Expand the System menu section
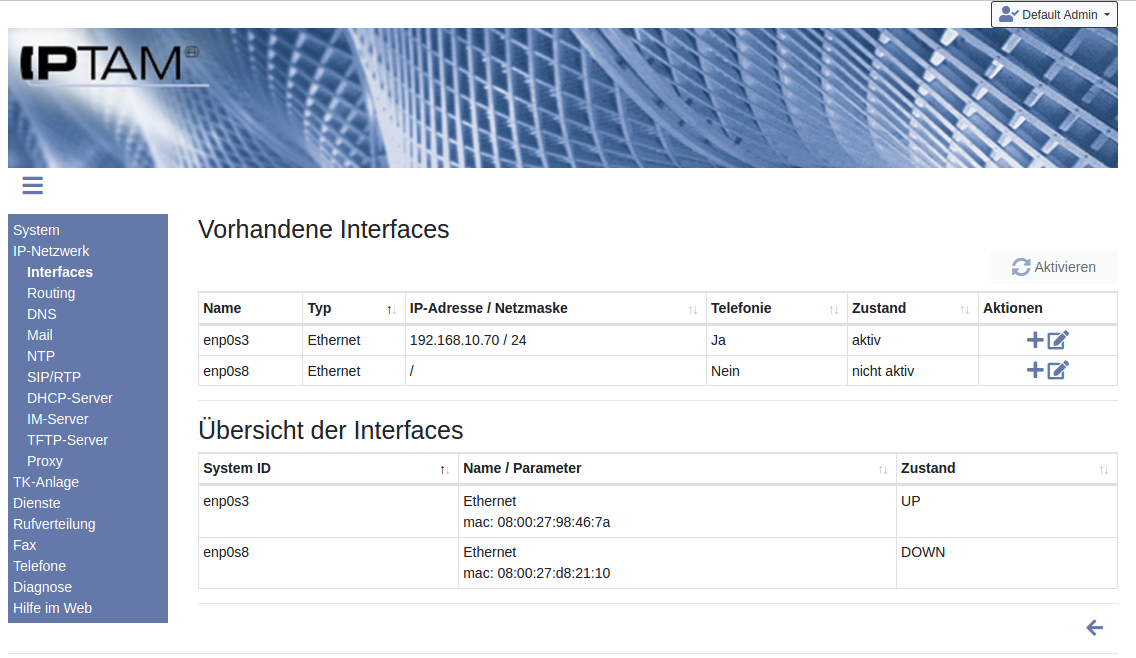 pyautogui.click(x=36, y=230)
